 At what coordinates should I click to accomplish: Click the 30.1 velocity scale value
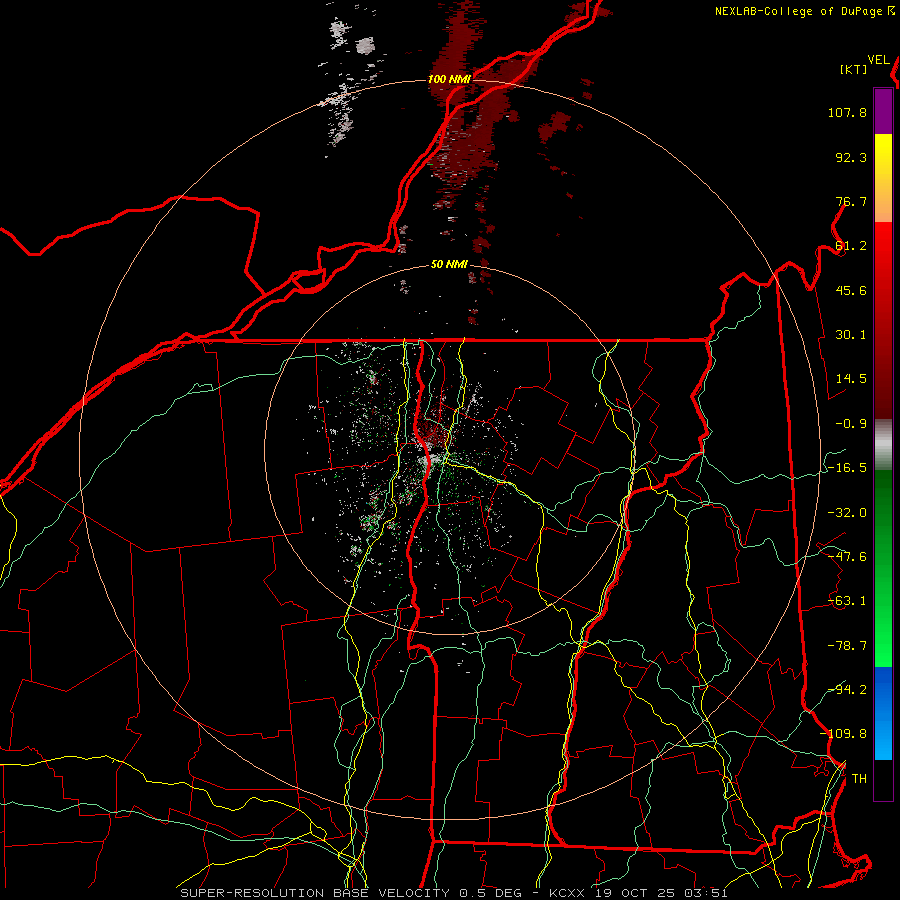[x=851, y=335]
